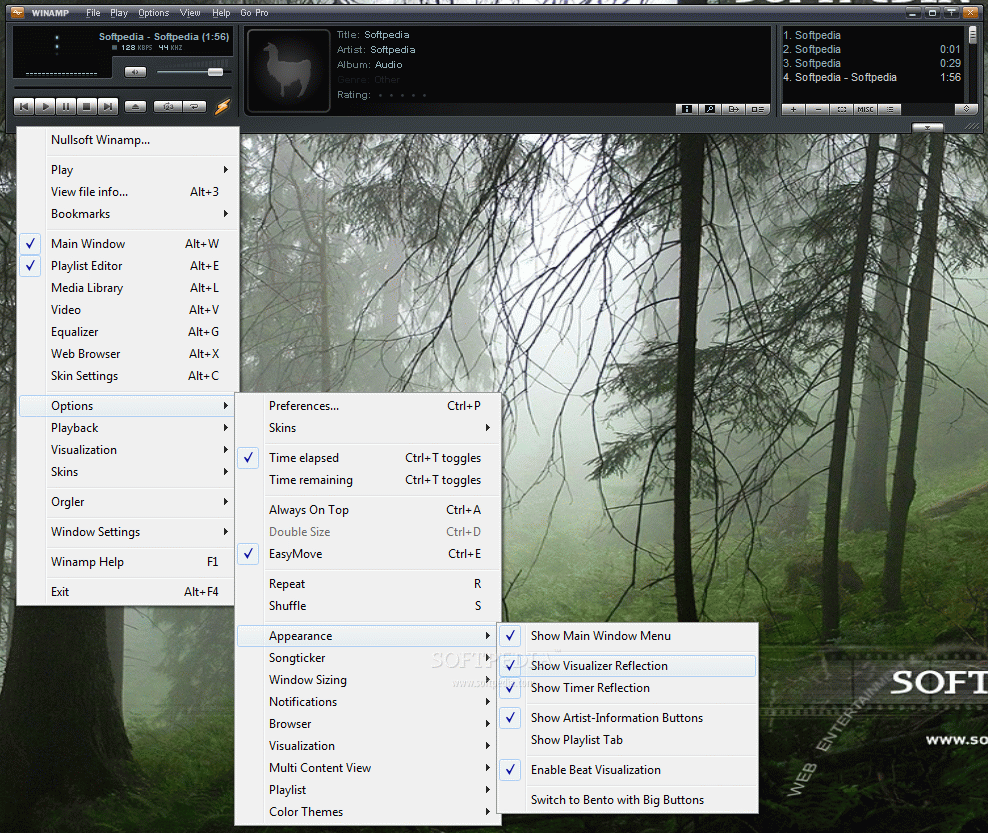
Task: Click the playlist list options button
Action: pyautogui.click(x=890, y=110)
